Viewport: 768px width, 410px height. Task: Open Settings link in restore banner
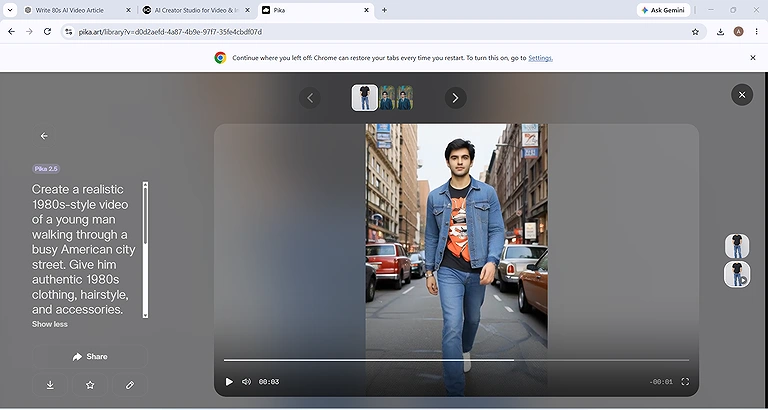point(540,58)
